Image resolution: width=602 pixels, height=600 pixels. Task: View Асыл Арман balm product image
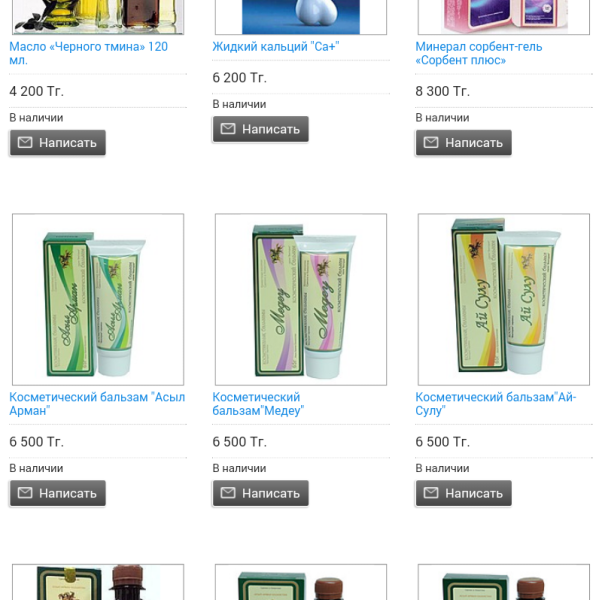pos(98,299)
